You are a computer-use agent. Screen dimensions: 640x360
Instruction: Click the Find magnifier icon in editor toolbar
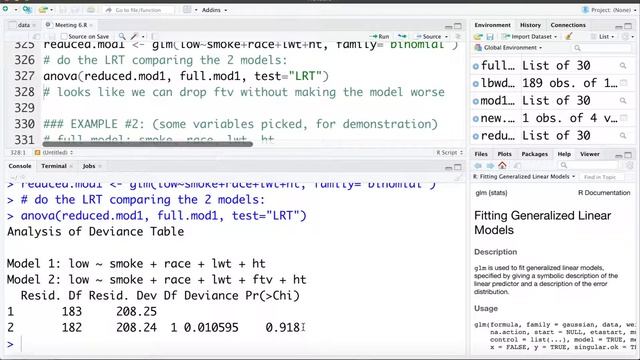[122, 36]
